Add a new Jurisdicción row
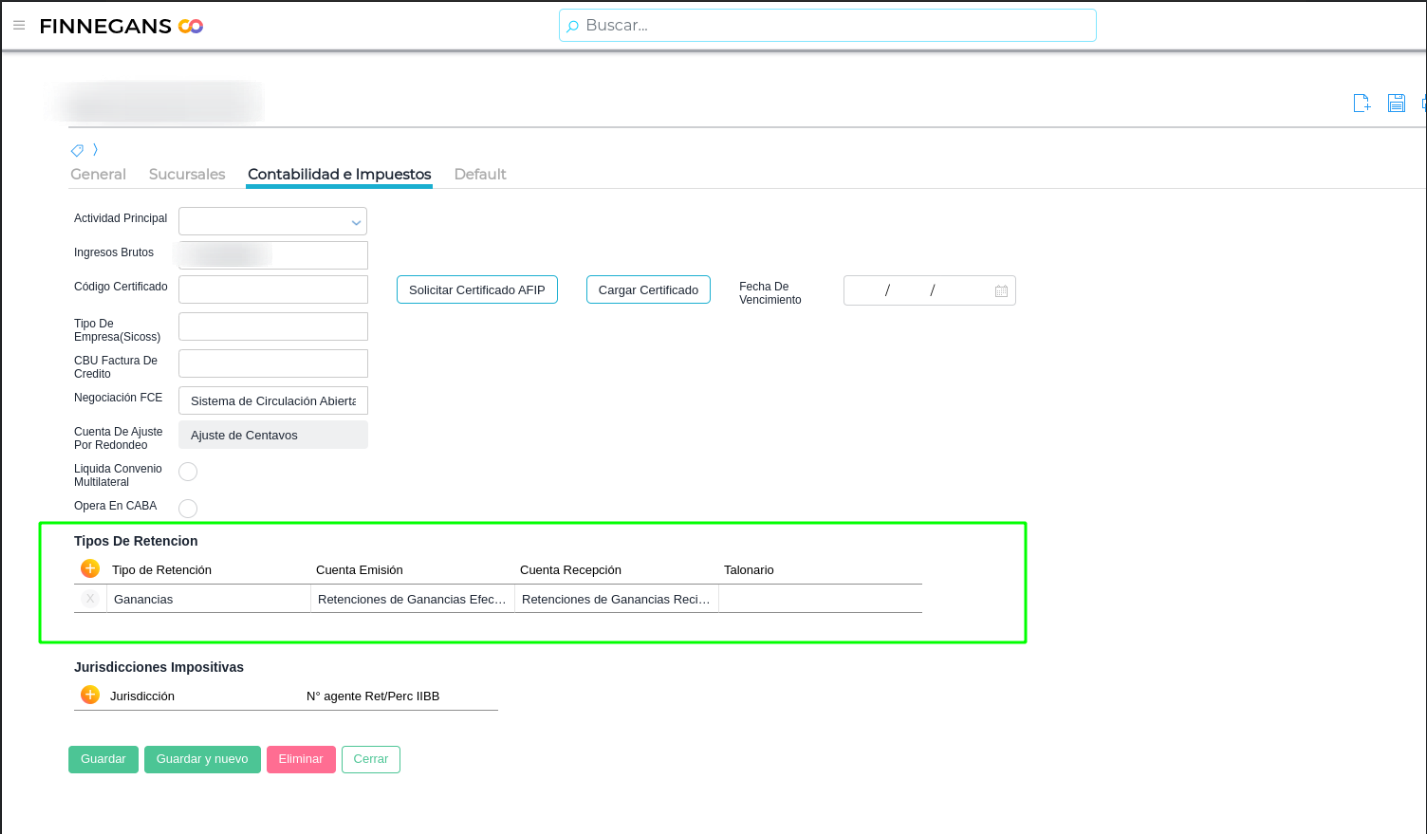This screenshot has width=1427, height=834. [90, 695]
